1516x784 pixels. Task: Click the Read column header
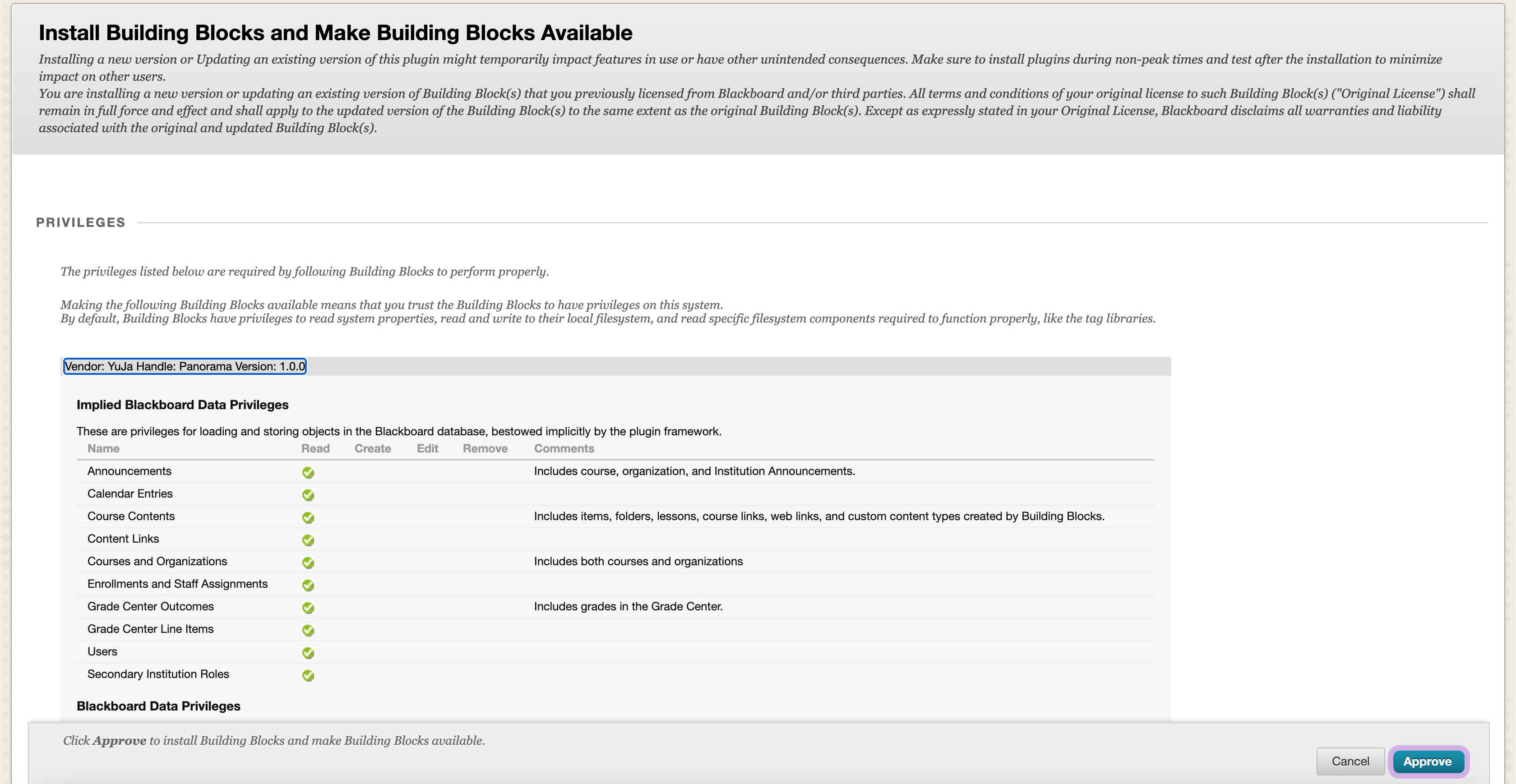point(315,448)
